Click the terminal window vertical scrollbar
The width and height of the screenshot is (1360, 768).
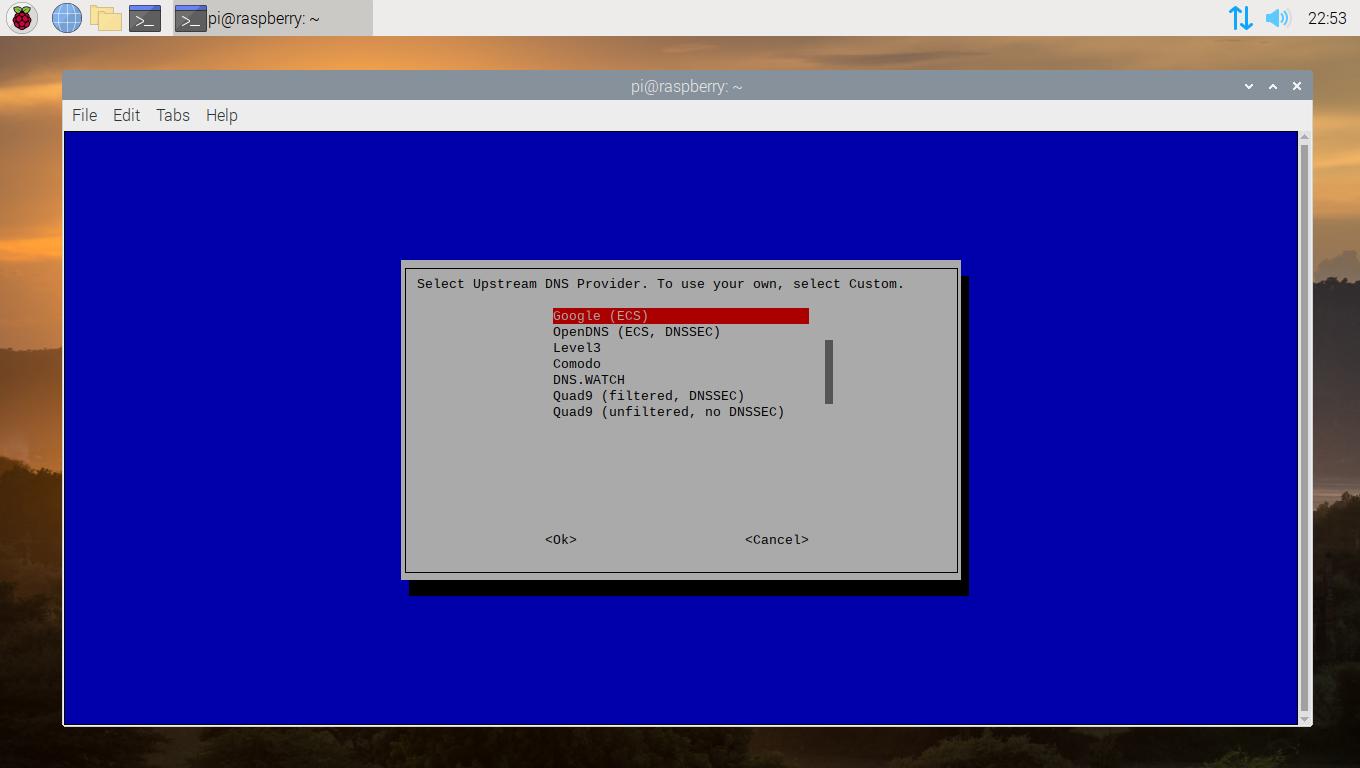pos(1304,425)
